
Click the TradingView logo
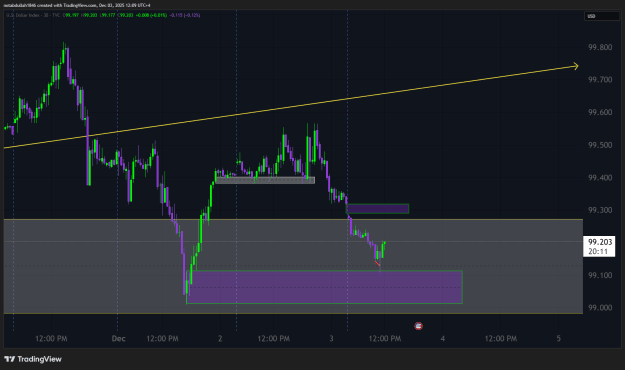coord(33,359)
